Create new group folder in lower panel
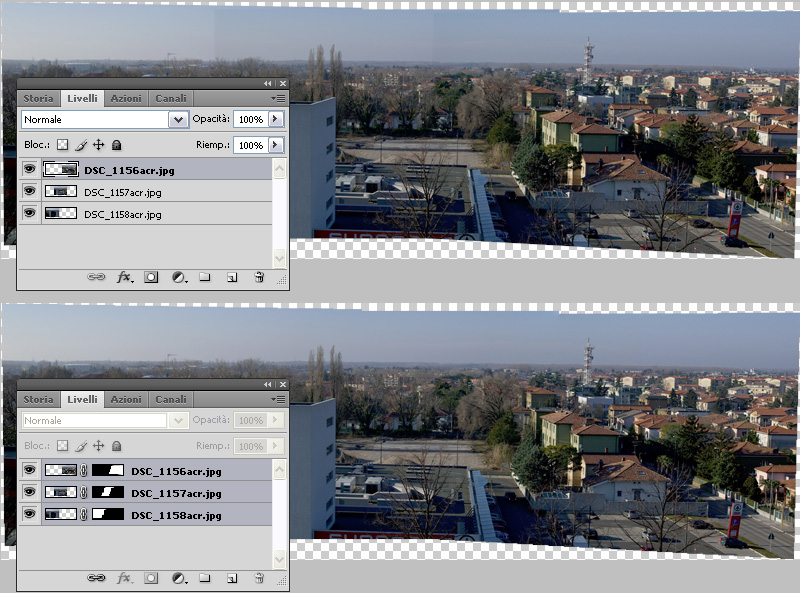Image resolution: width=800 pixels, height=593 pixels. [x=204, y=578]
